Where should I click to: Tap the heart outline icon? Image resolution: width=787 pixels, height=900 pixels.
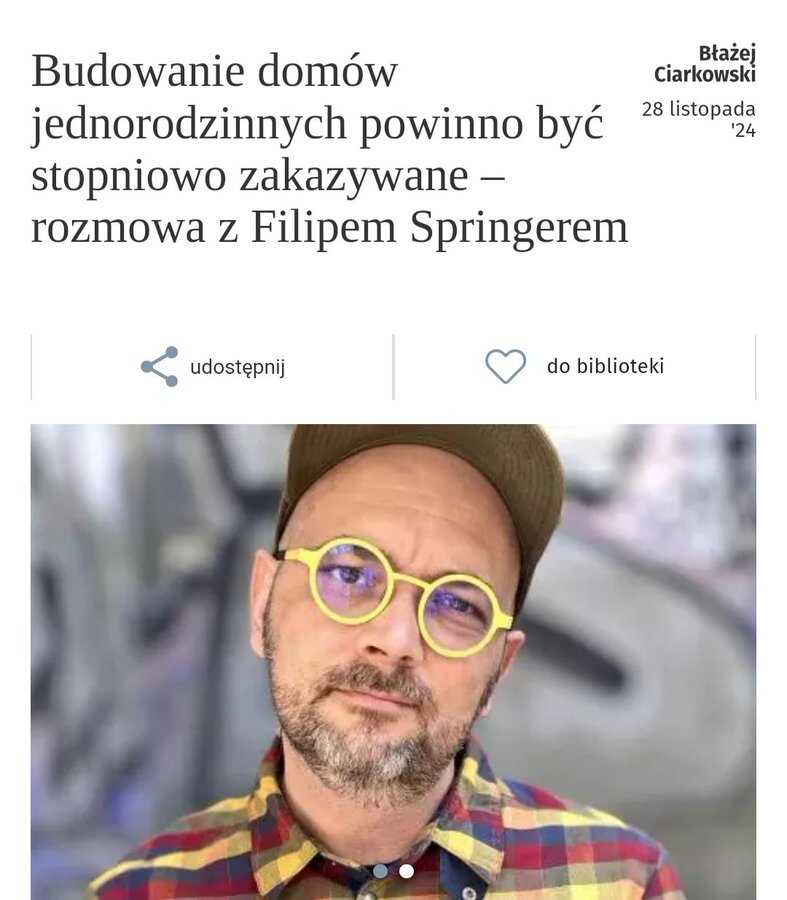tap(505, 366)
